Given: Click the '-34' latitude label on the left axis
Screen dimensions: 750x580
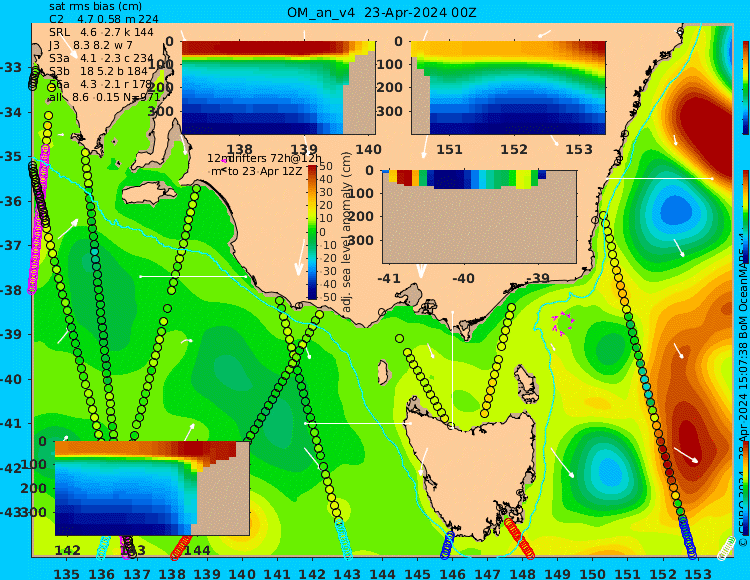Looking at the screenshot, I should pos(11,112).
